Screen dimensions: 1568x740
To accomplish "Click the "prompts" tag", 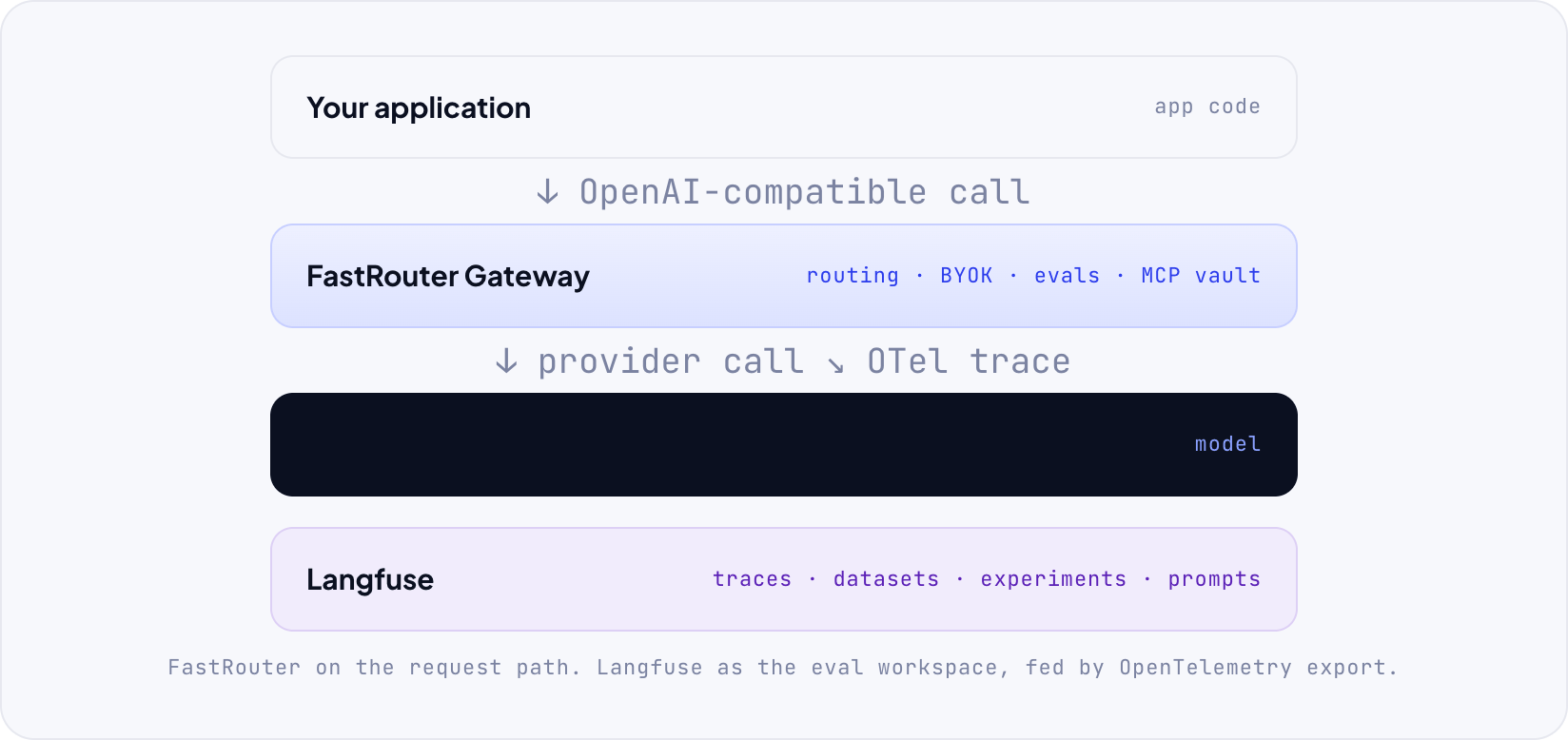I will 1214,579.
